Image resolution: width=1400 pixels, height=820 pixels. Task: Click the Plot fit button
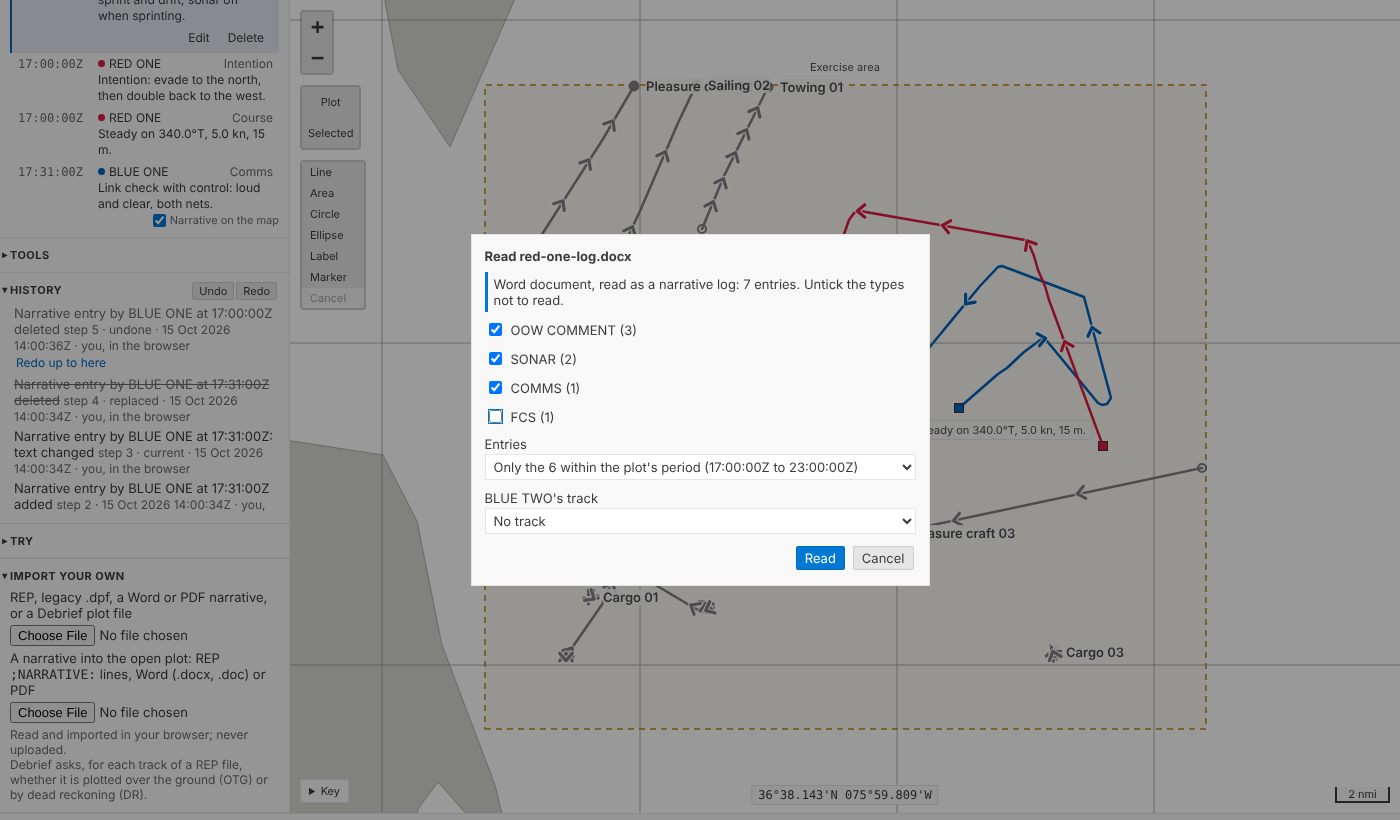(331, 102)
